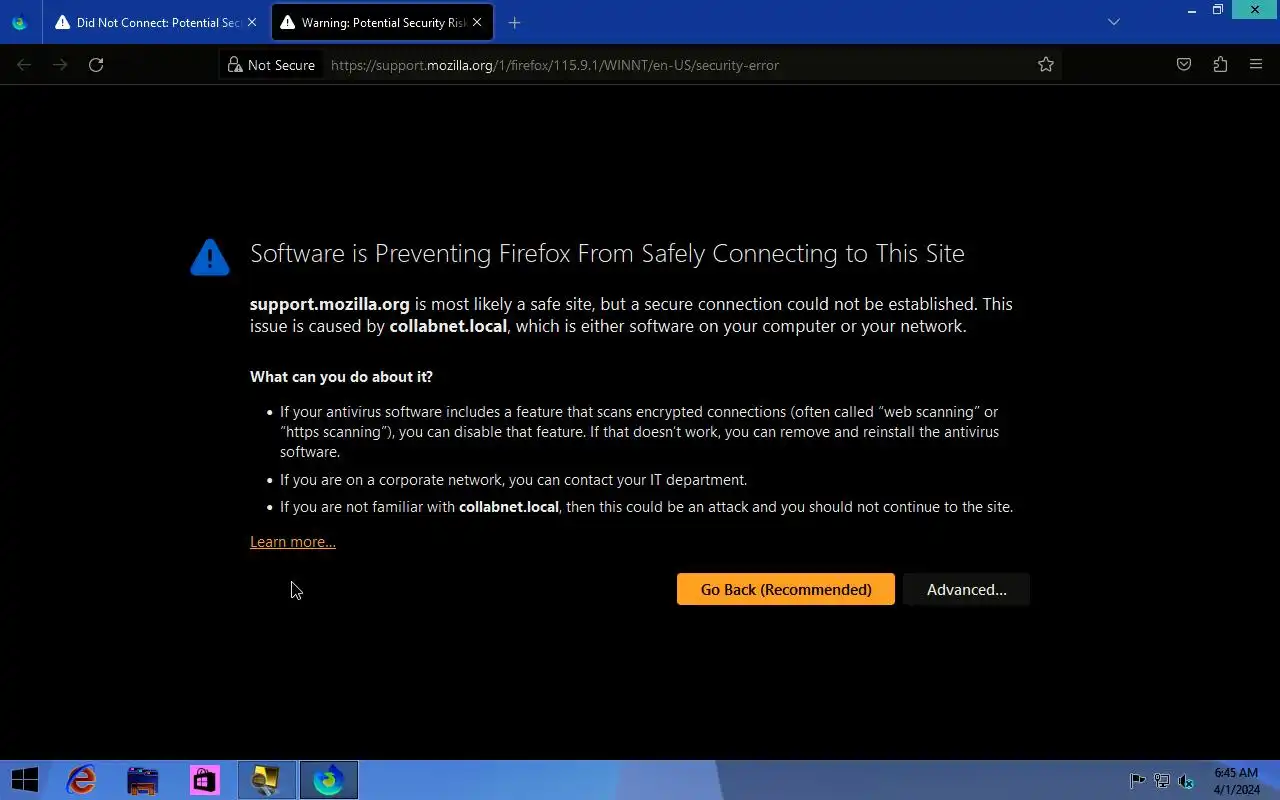1280x800 pixels.
Task: Open Windows Start menu
Action: point(25,780)
